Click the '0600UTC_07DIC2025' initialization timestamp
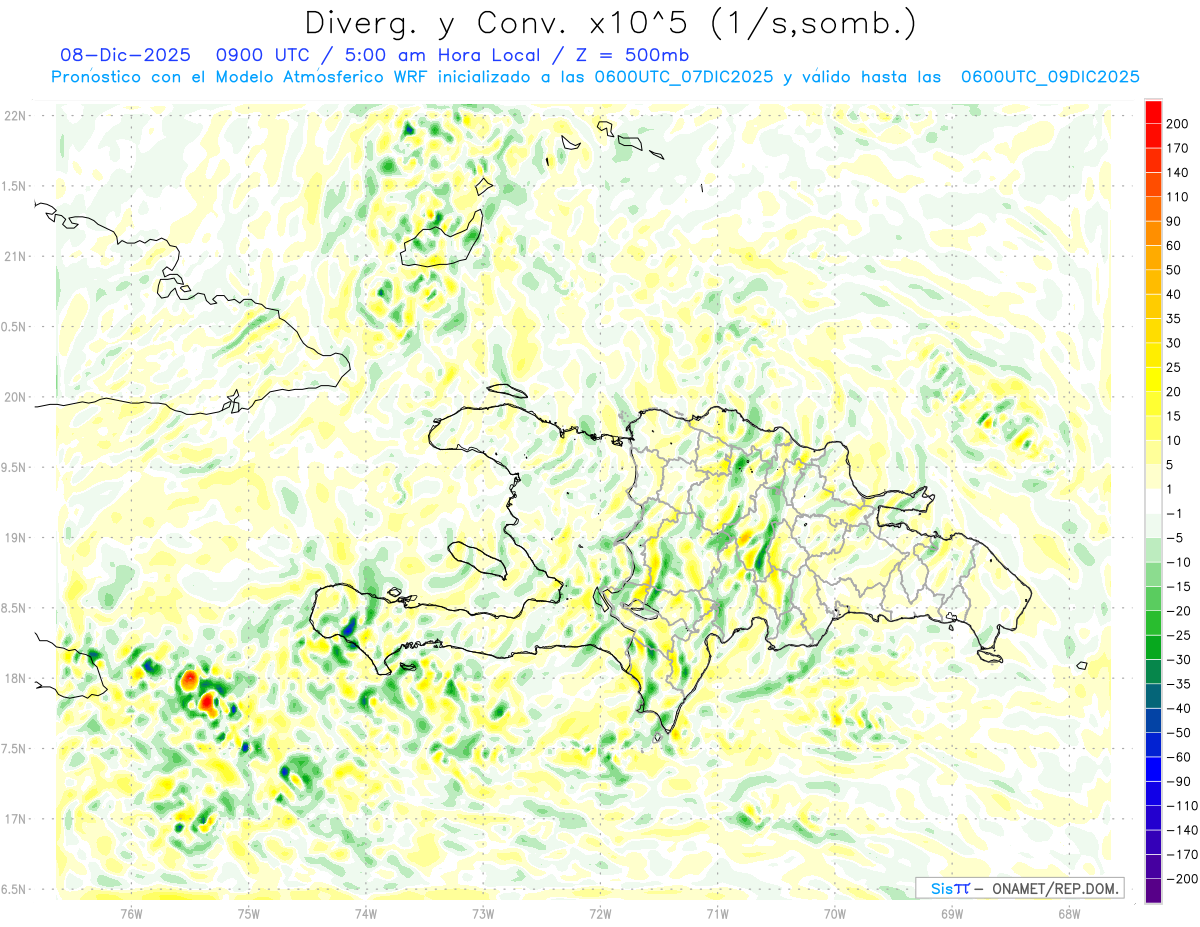The width and height of the screenshot is (1200, 927). [684, 77]
